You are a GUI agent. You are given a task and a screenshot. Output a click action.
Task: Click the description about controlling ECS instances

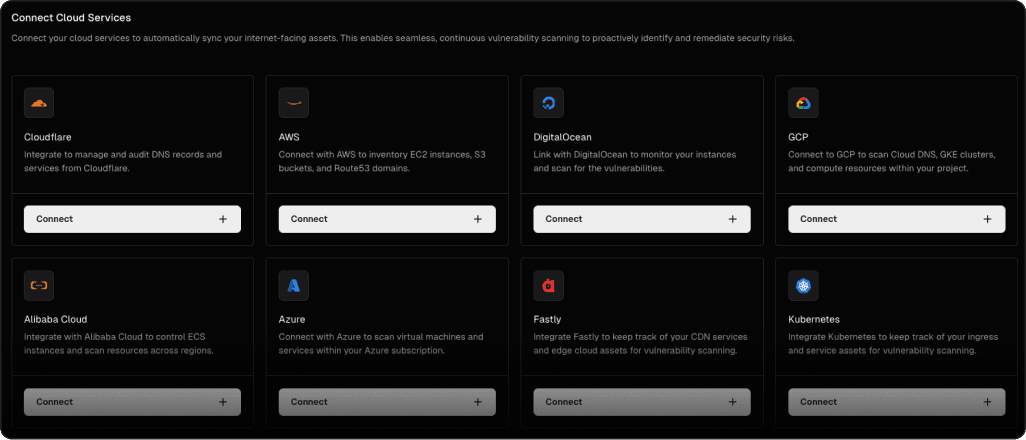click(119, 344)
